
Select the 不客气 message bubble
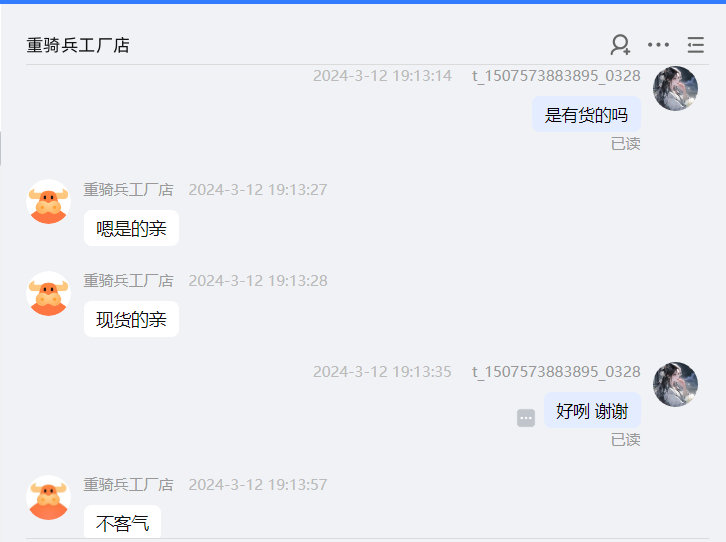point(123,522)
